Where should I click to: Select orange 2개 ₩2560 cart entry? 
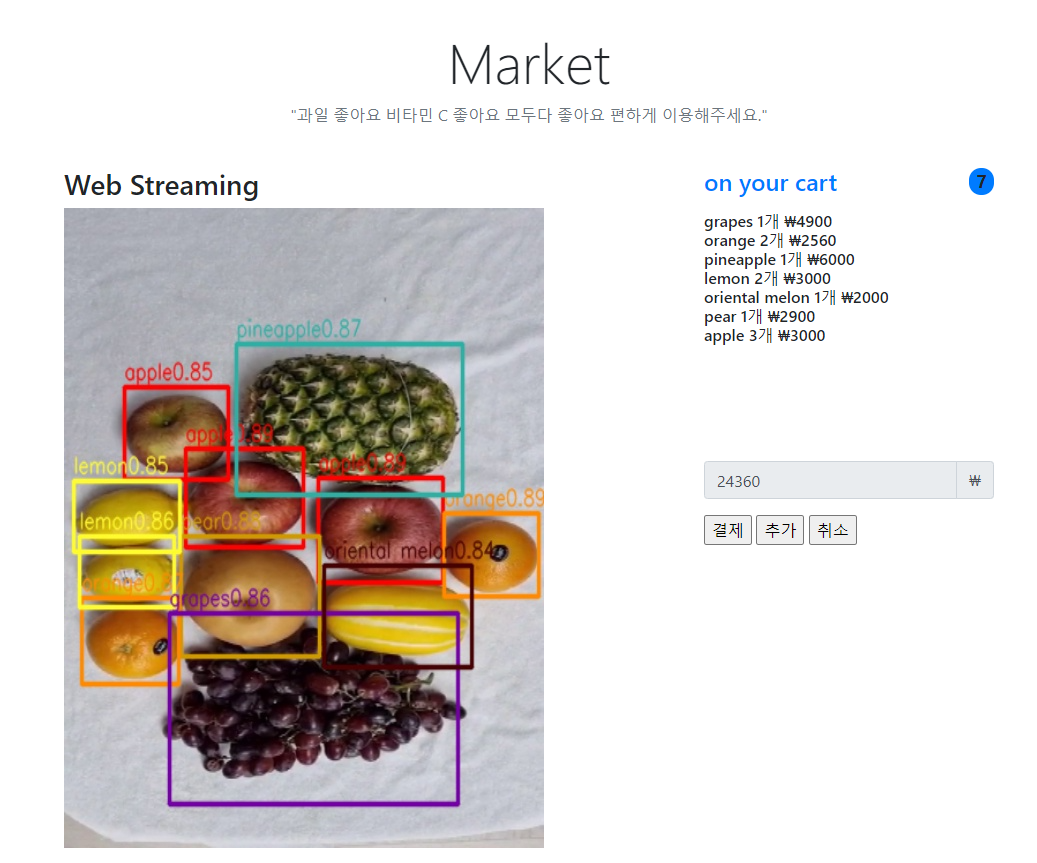(770, 241)
